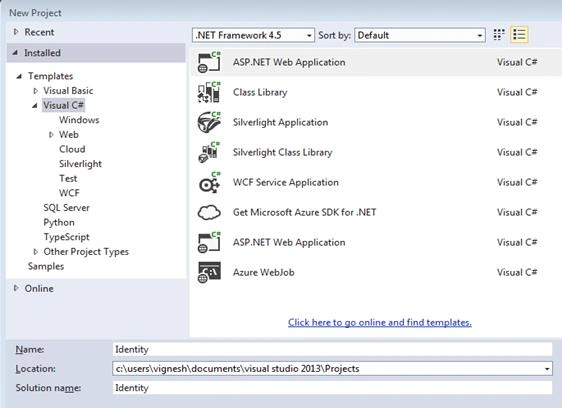The image size is (562, 408).
Task: Collapse the Visual C# tree node
Action: [35, 105]
